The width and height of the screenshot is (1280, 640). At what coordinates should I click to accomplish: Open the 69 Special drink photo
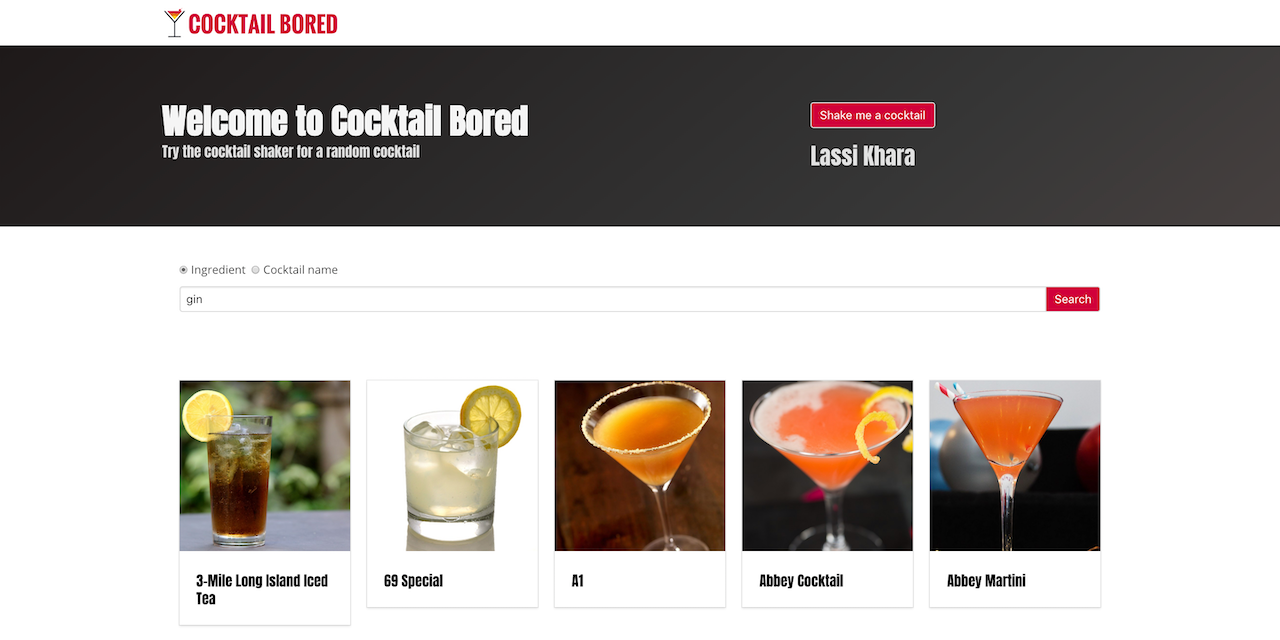click(452, 466)
